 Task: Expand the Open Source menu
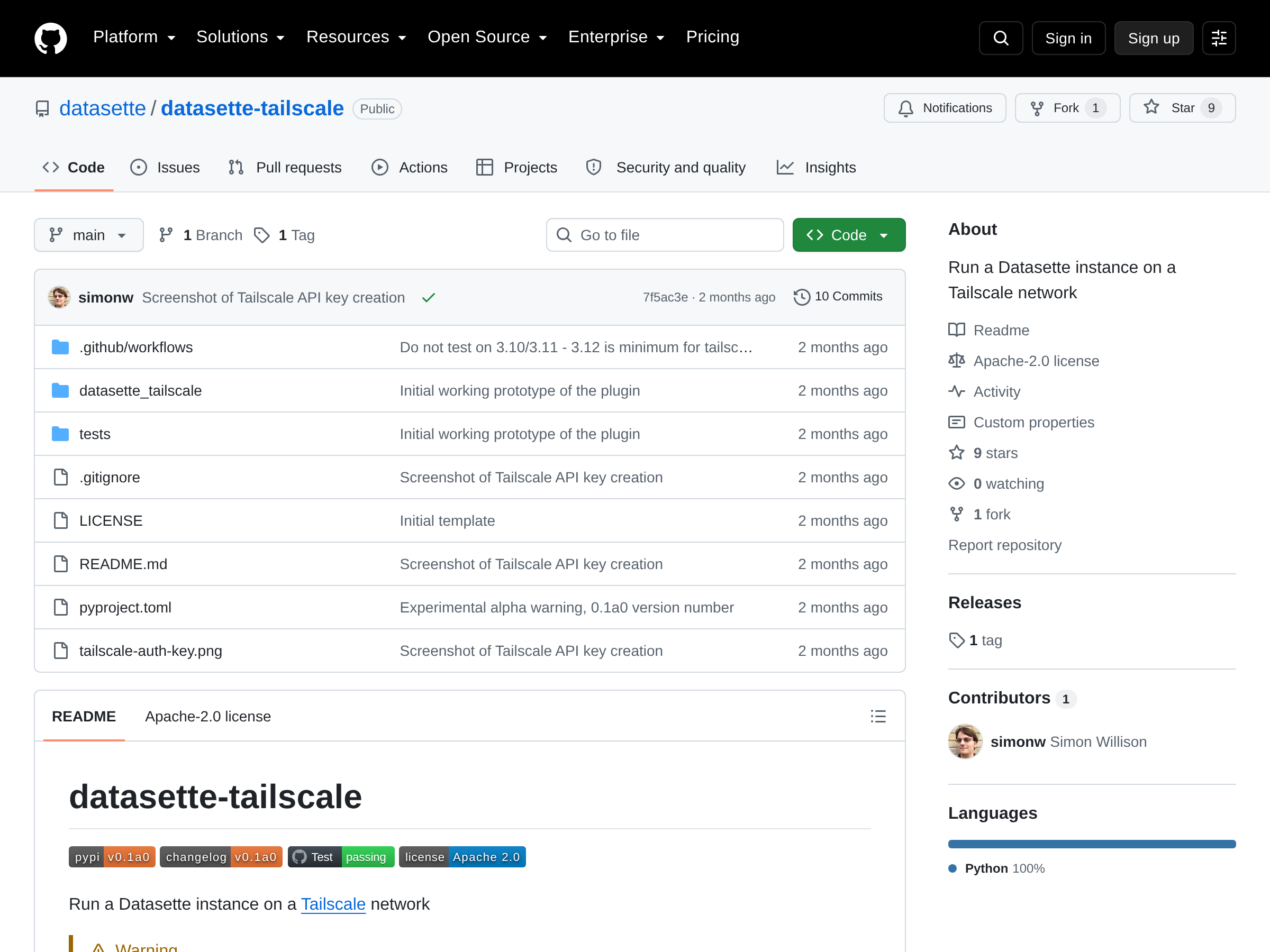487,38
